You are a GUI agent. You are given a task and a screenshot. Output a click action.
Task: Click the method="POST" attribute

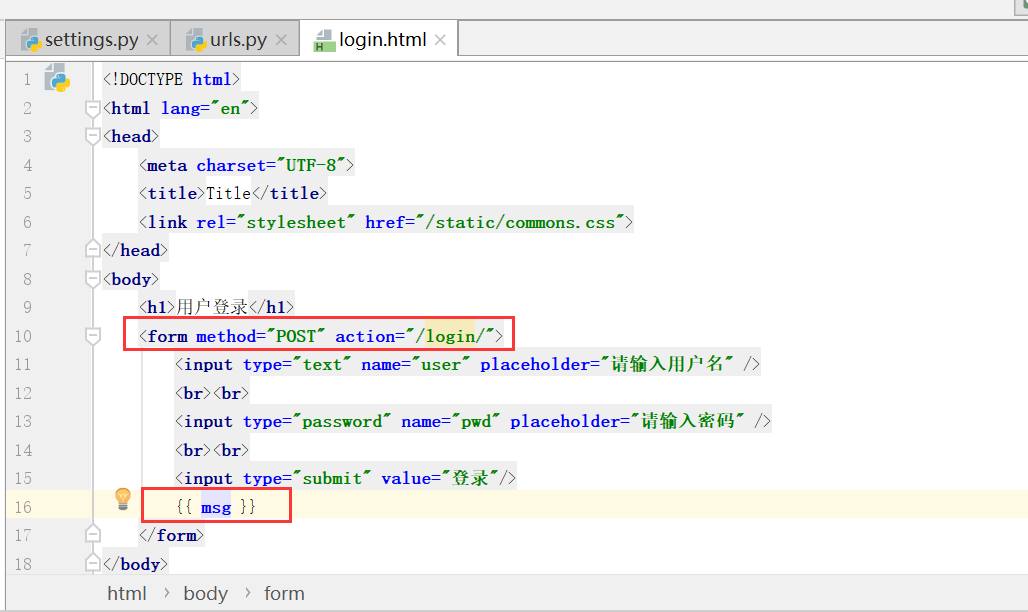pyautogui.click(x=260, y=336)
